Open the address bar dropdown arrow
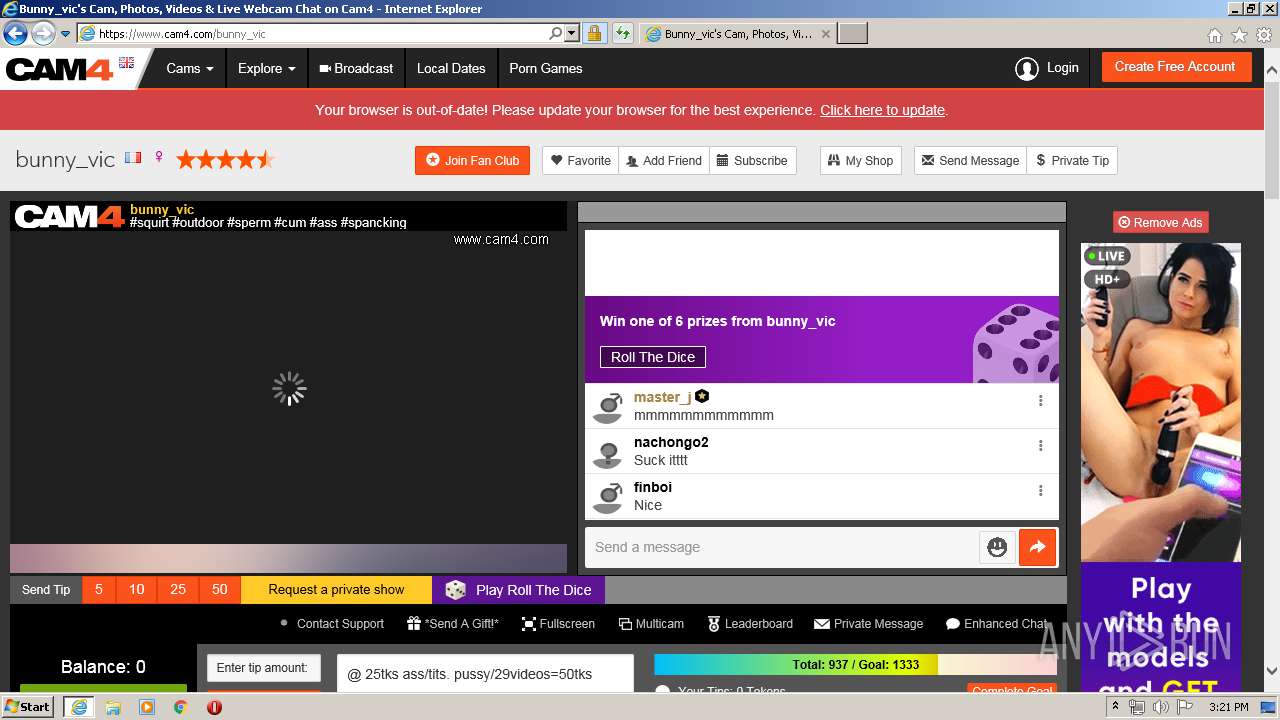The width and height of the screenshot is (1280, 720). 571,33
